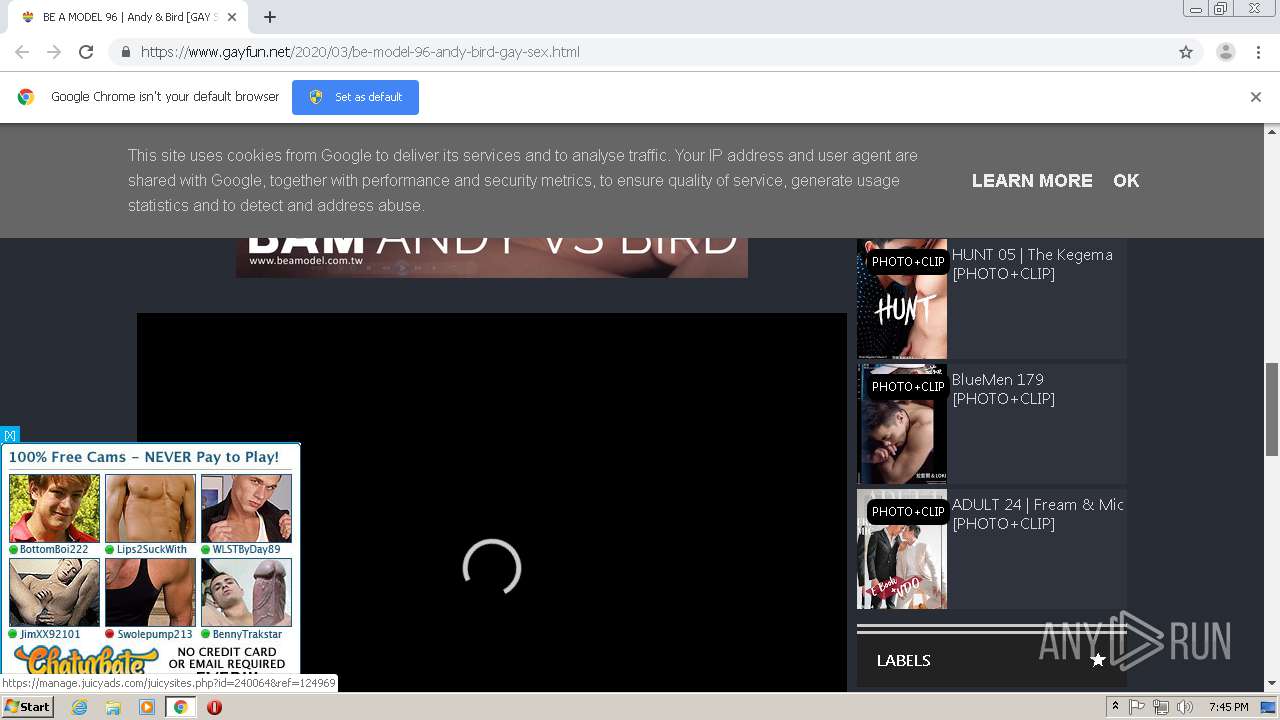1280x720 pixels.
Task: Click the scroll down arrow
Action: click(x=1272, y=684)
